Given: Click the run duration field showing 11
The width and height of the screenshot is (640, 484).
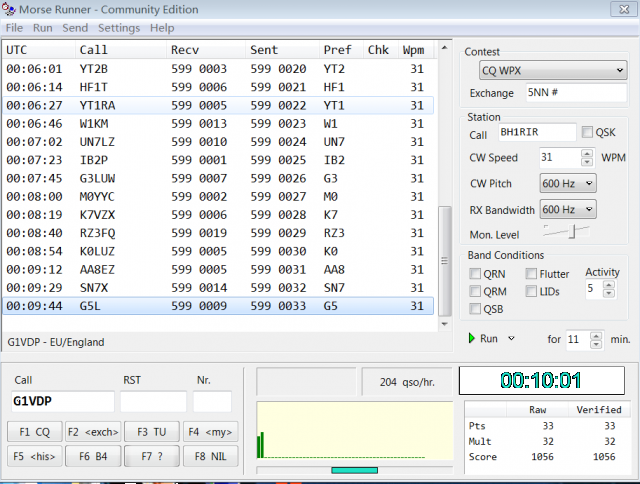Looking at the screenshot, I should coord(578,340).
